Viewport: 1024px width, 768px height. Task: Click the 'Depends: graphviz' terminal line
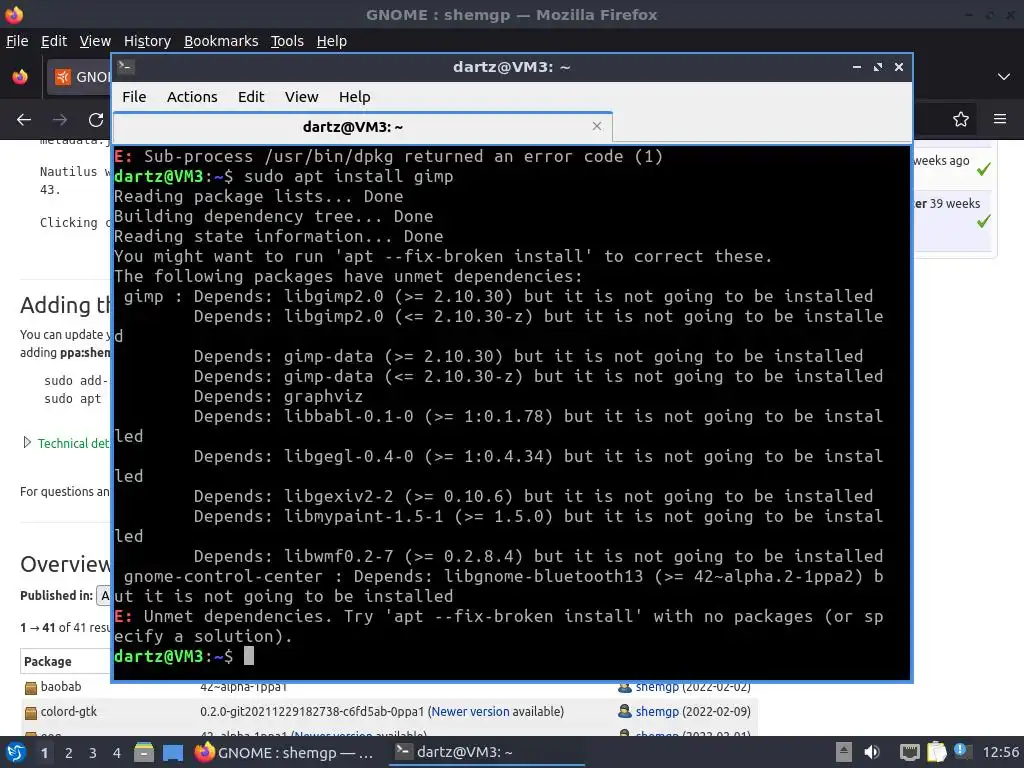click(x=278, y=396)
